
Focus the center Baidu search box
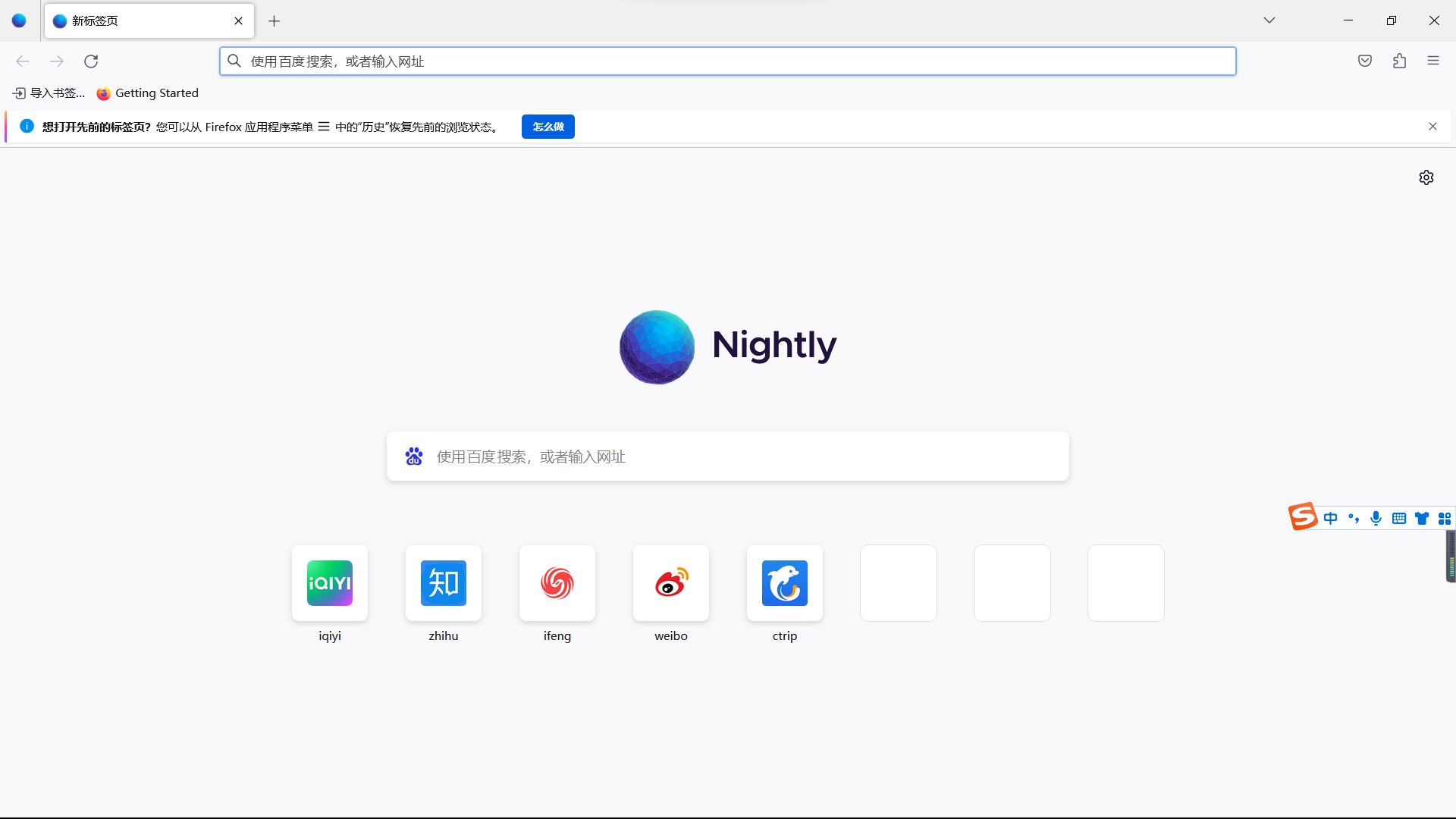click(728, 457)
